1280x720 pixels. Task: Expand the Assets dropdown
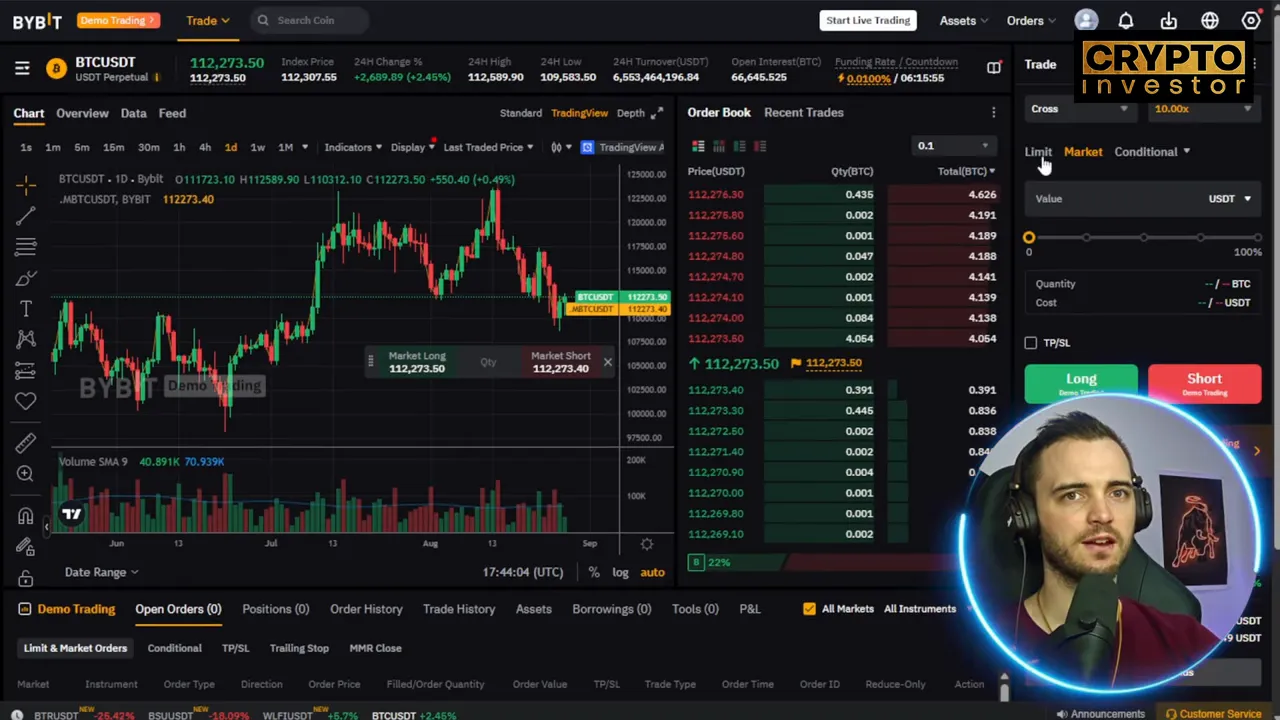click(964, 20)
